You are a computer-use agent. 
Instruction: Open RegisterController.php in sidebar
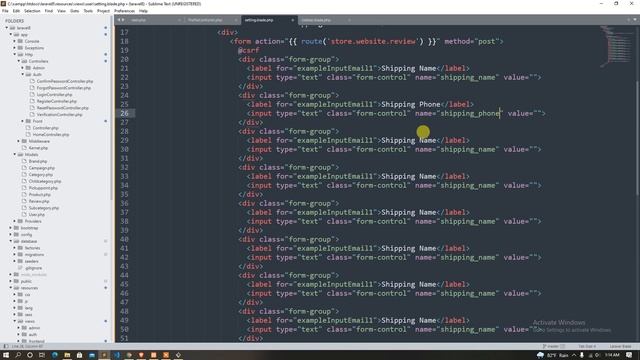pos(56,101)
